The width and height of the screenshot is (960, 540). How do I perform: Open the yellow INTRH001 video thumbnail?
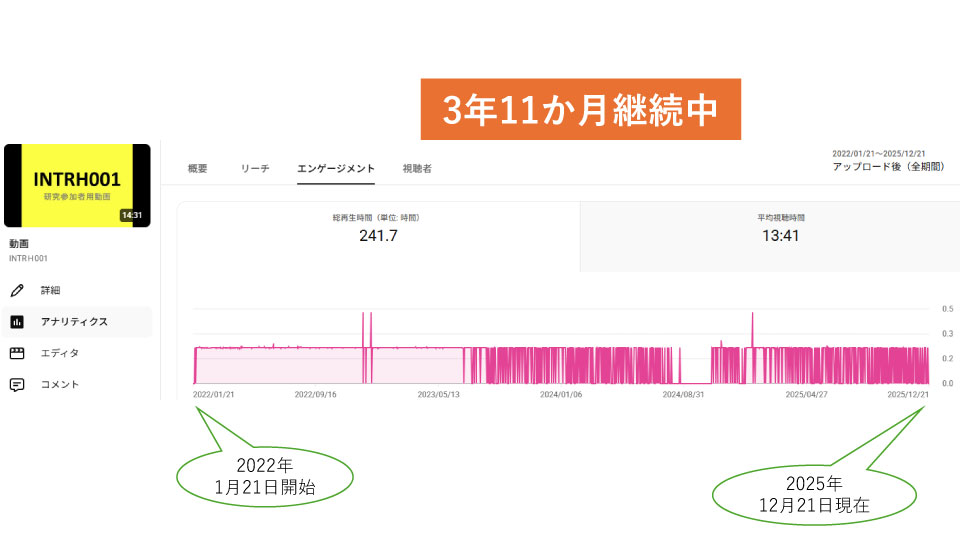[x=77, y=185]
